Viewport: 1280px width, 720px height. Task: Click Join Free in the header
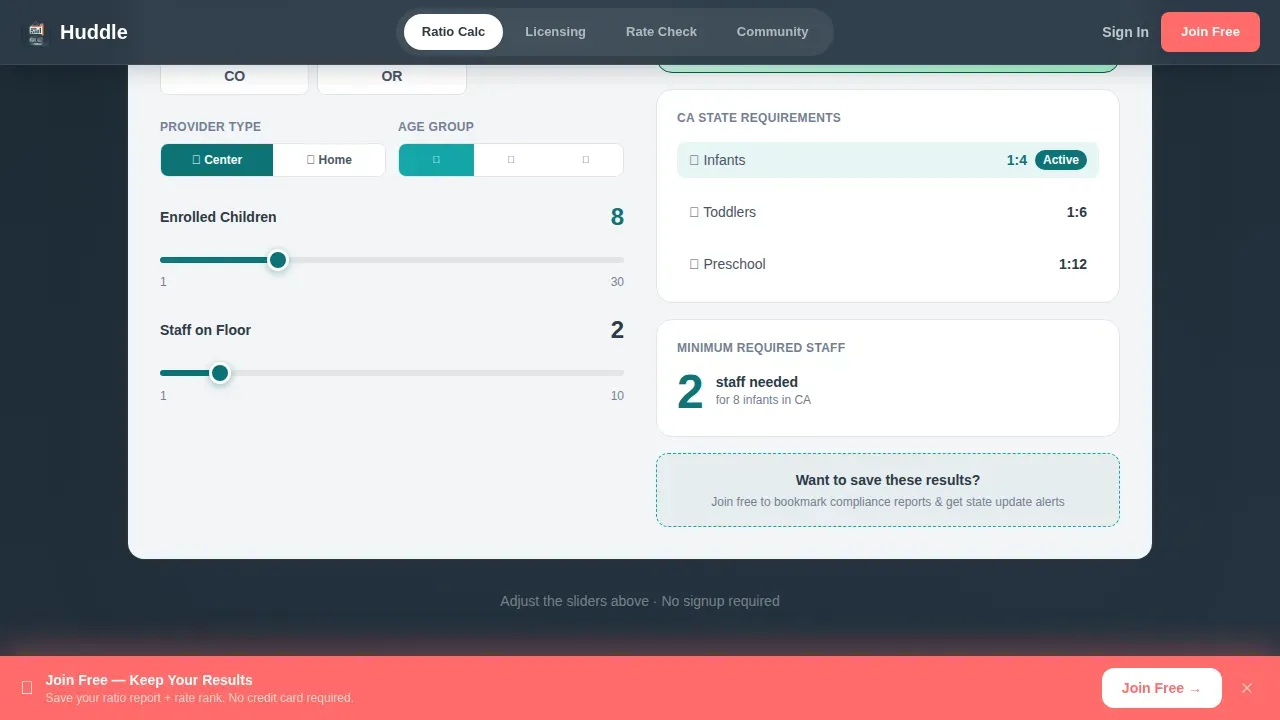pos(1210,32)
